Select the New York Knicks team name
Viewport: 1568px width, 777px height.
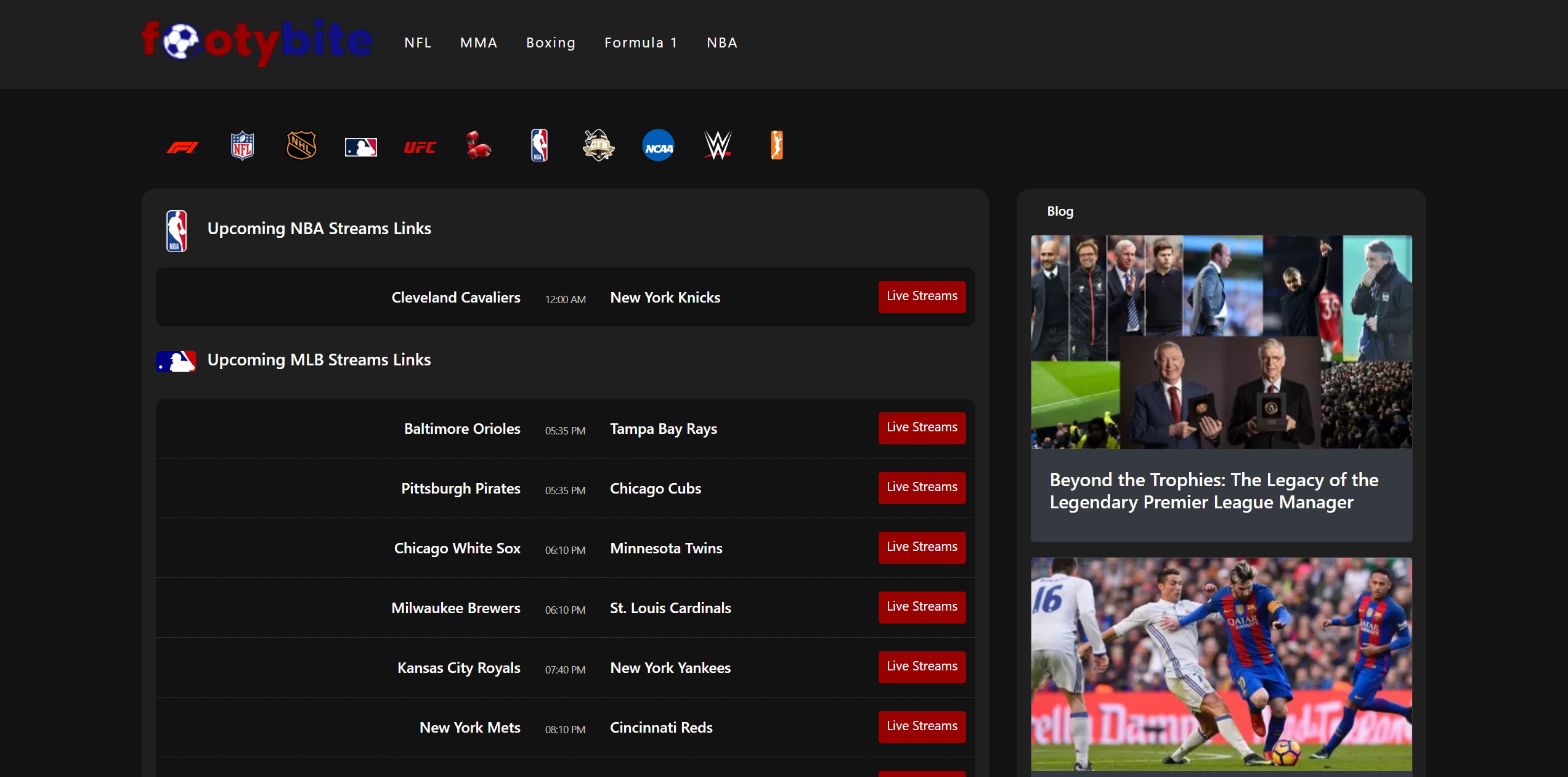665,298
